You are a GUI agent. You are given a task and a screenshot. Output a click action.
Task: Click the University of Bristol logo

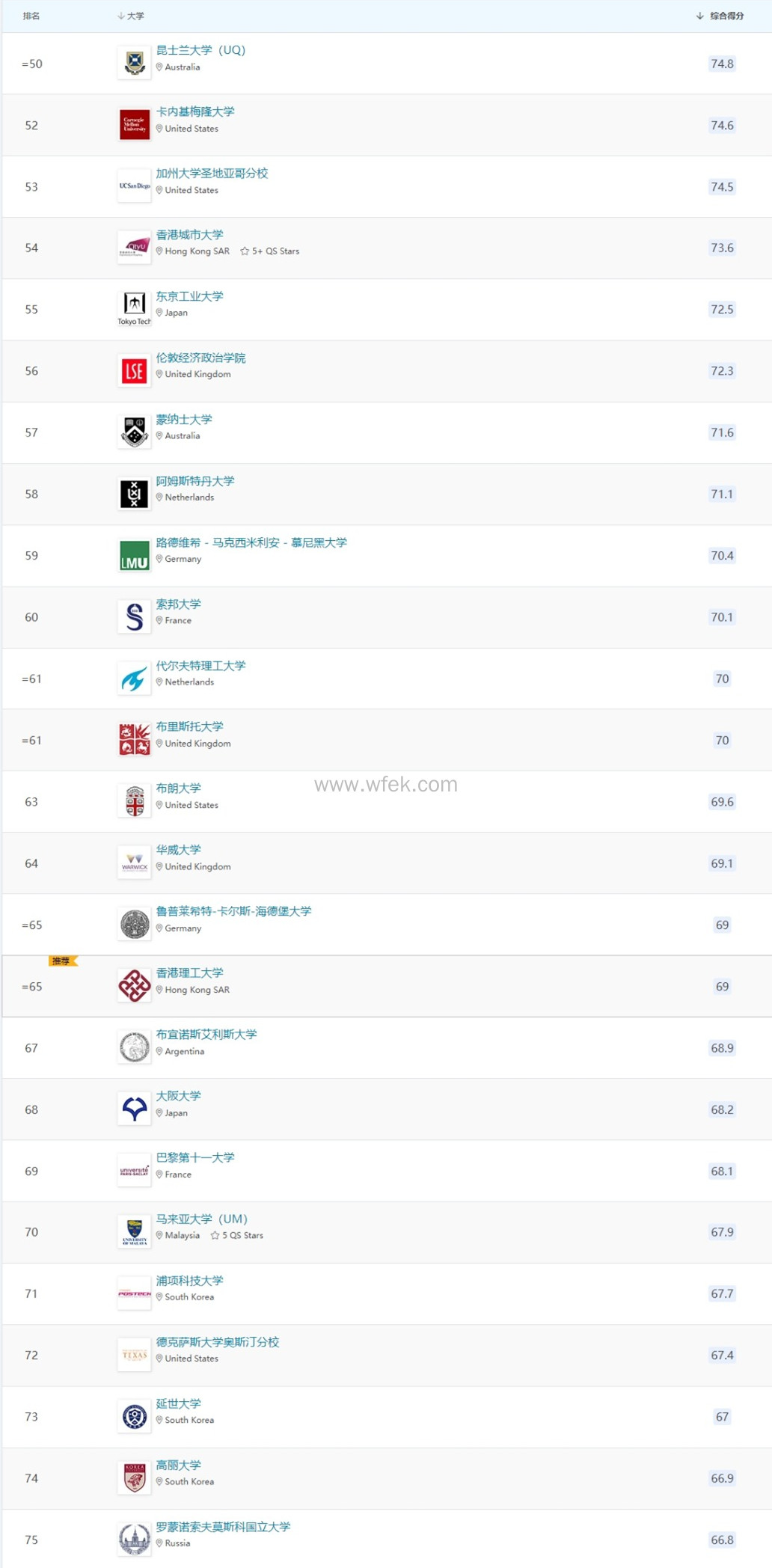(135, 741)
